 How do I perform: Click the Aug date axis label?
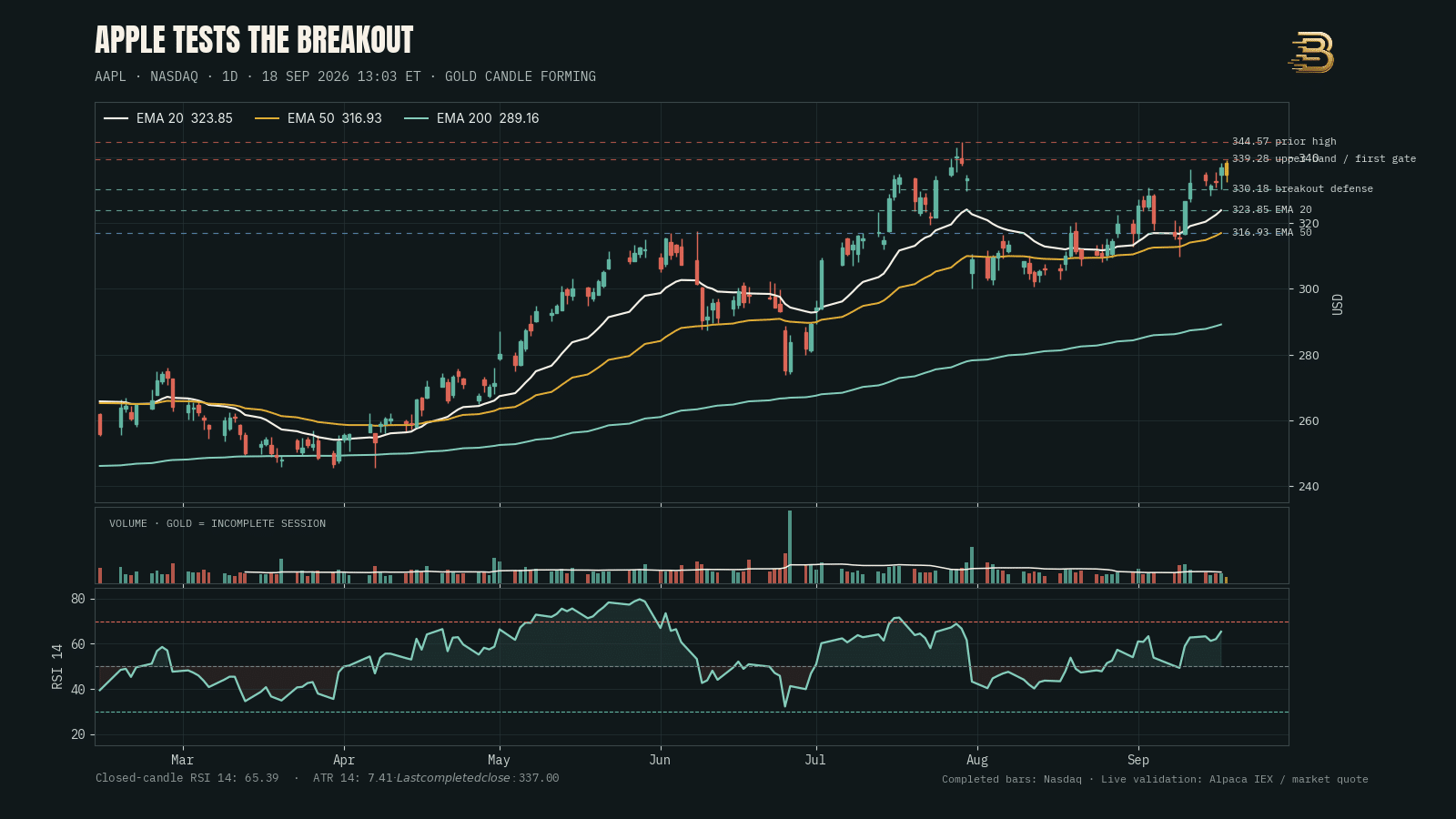(x=977, y=760)
